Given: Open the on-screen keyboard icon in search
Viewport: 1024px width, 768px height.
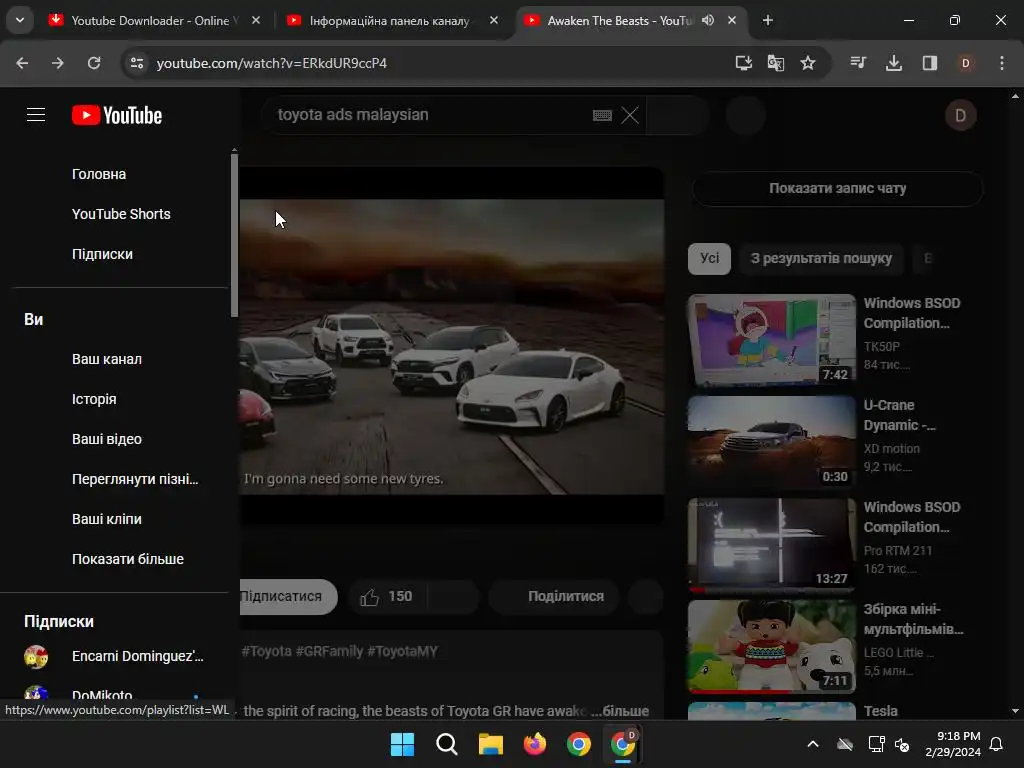Looking at the screenshot, I should 602,115.
